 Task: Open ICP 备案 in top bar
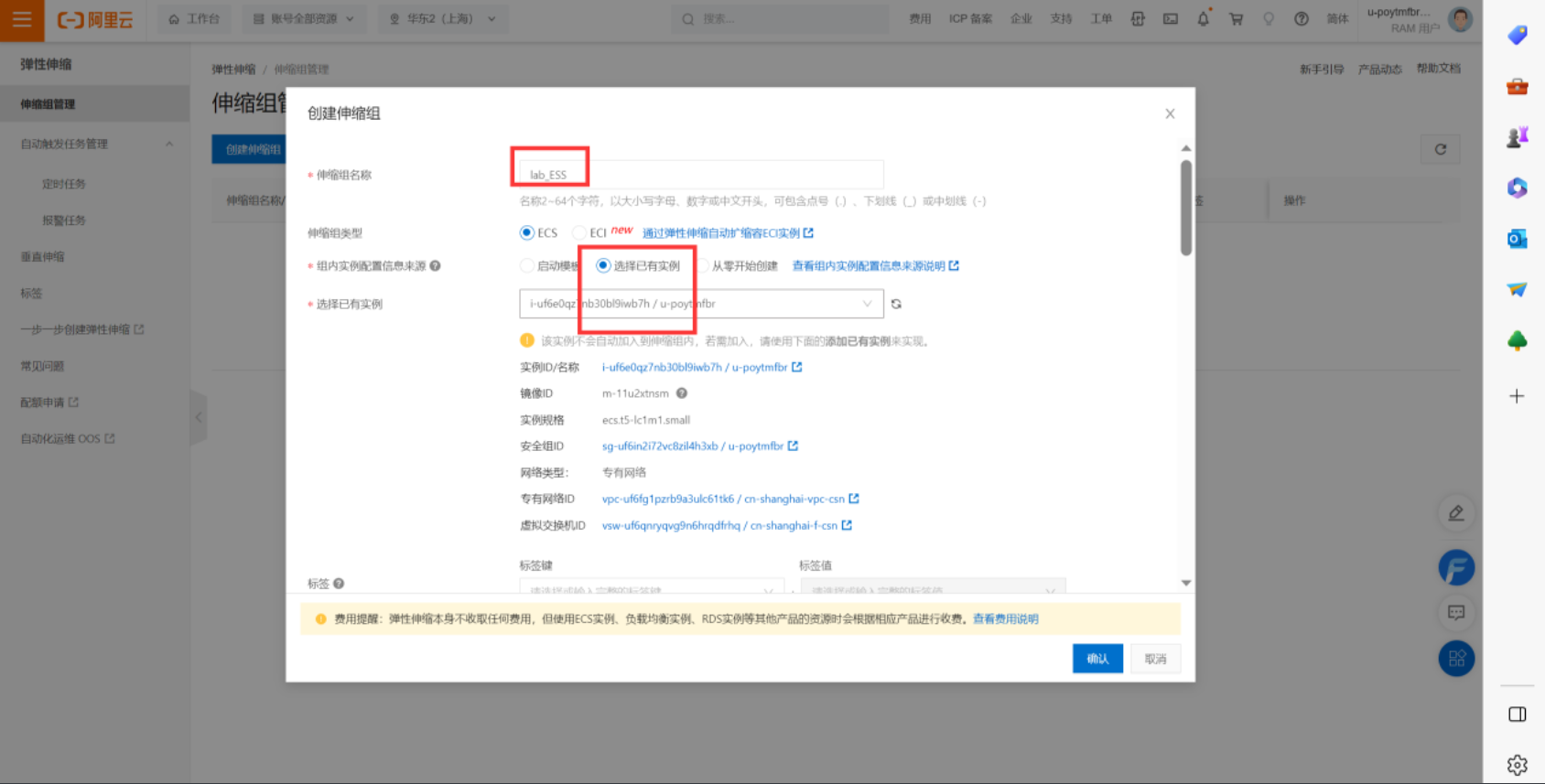pos(970,19)
